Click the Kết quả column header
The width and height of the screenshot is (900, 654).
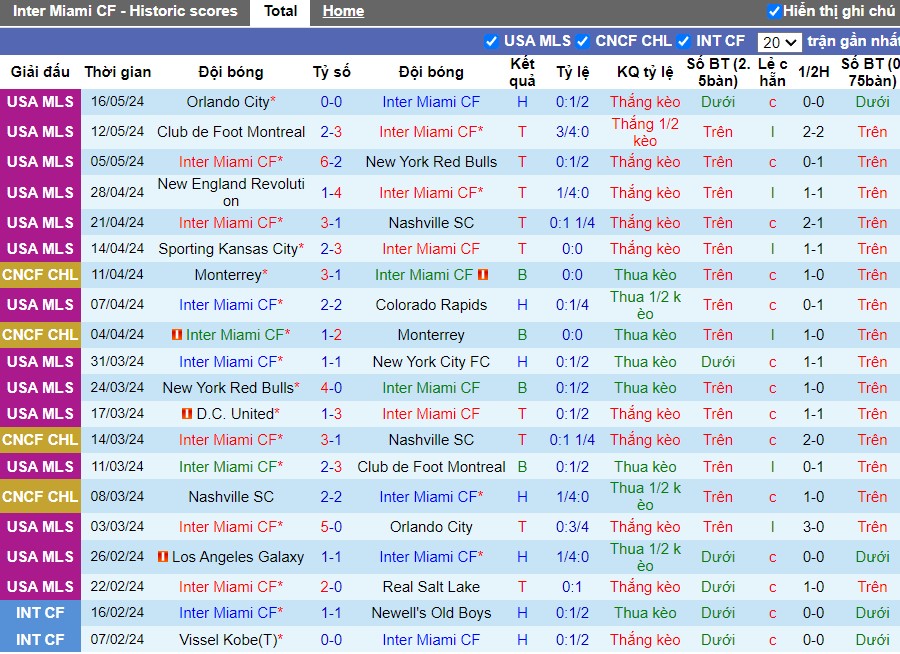pyautogui.click(x=522, y=72)
